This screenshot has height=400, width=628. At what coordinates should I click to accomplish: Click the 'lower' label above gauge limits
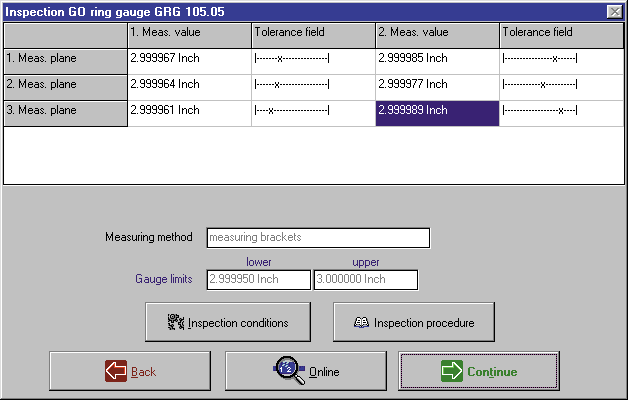pyautogui.click(x=259, y=262)
